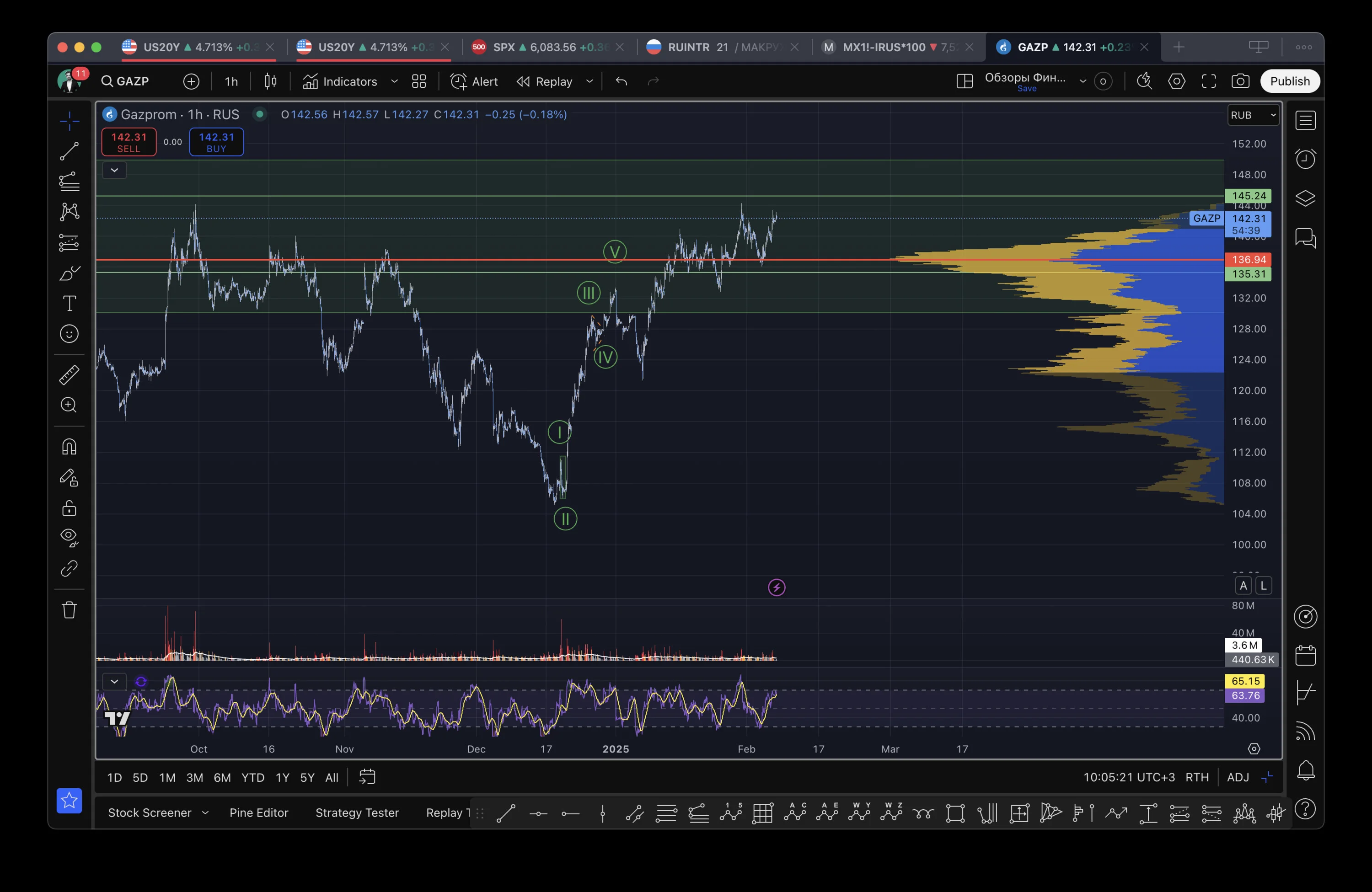The height and width of the screenshot is (892, 1372).
Task: Set the date range to 5Y
Action: click(307, 777)
